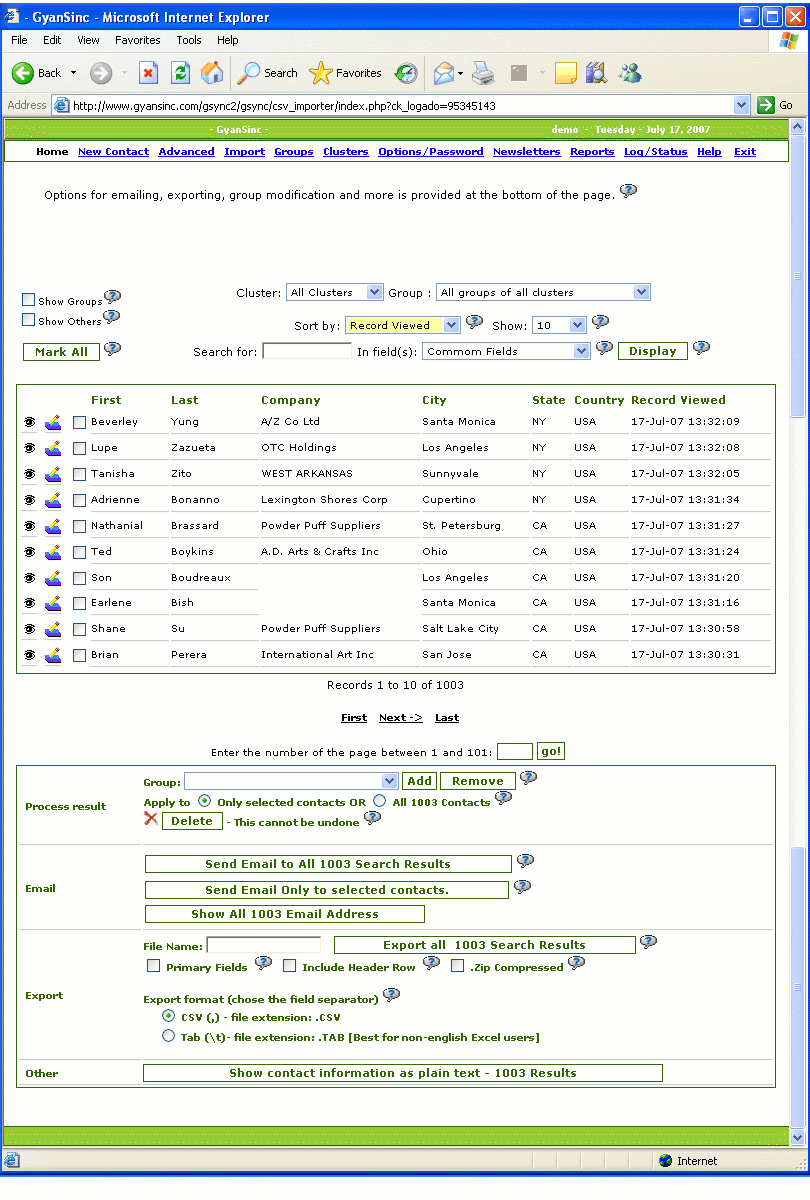Image resolution: width=810 pixels, height=1200 pixels.
Task: Click the red X delete icon
Action: coord(151,819)
